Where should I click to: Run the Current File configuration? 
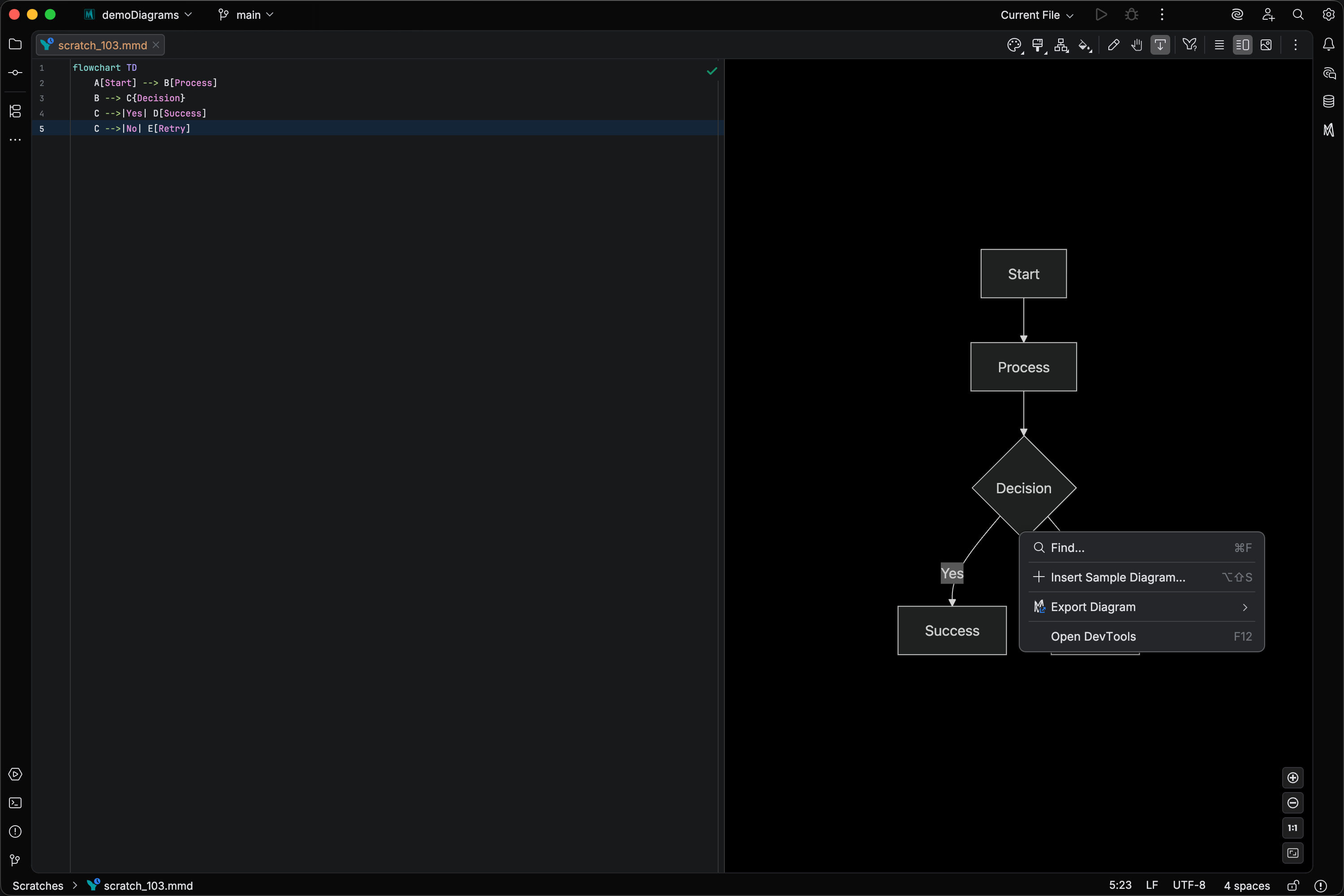(1101, 14)
